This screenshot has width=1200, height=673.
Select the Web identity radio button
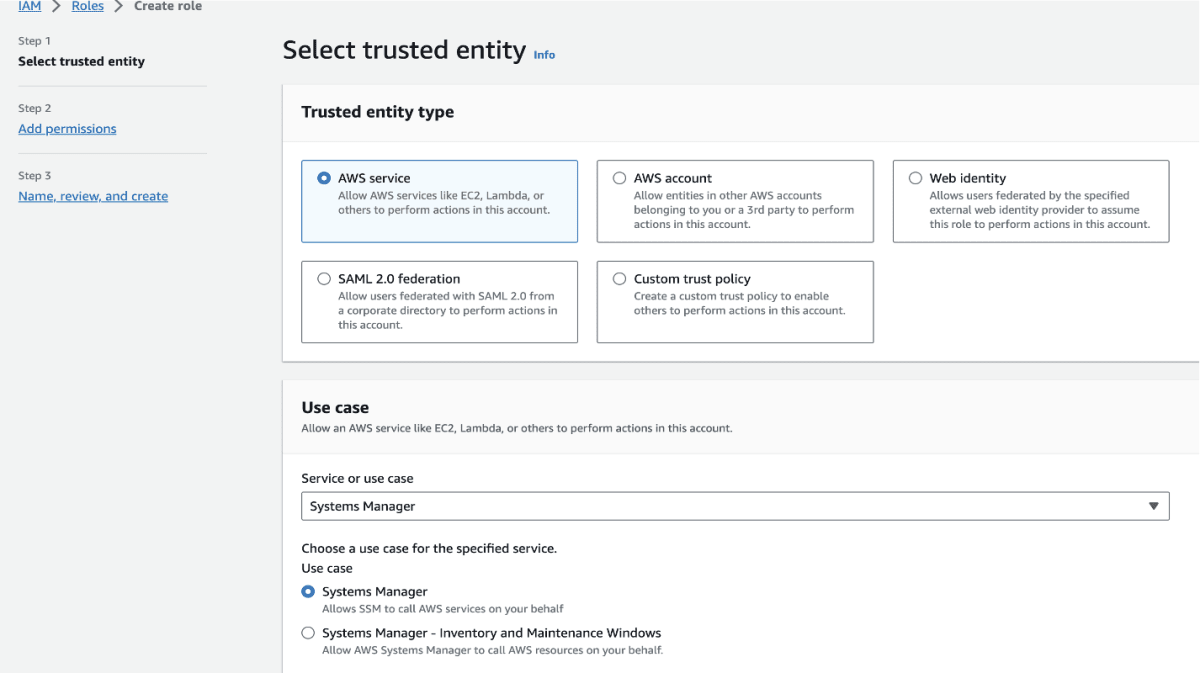pos(915,178)
